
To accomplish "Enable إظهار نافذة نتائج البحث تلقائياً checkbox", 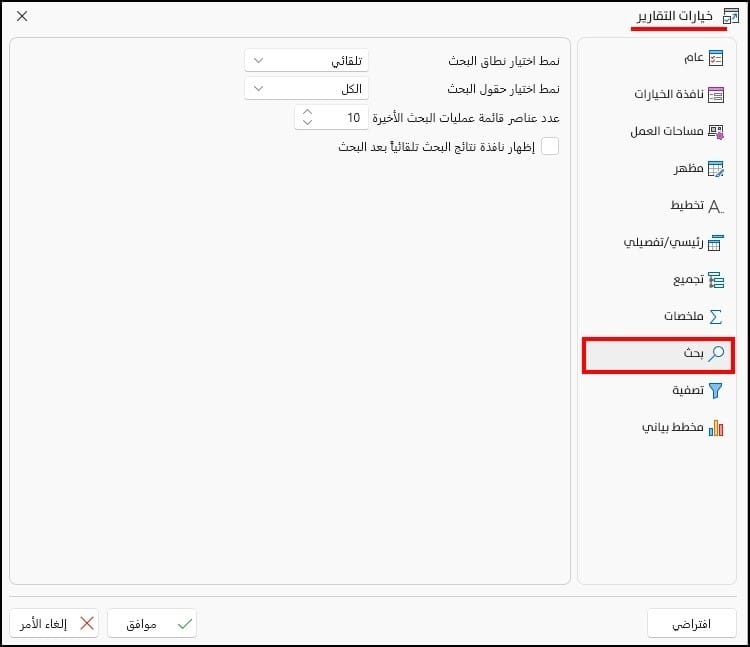I will pyautogui.click(x=550, y=146).
